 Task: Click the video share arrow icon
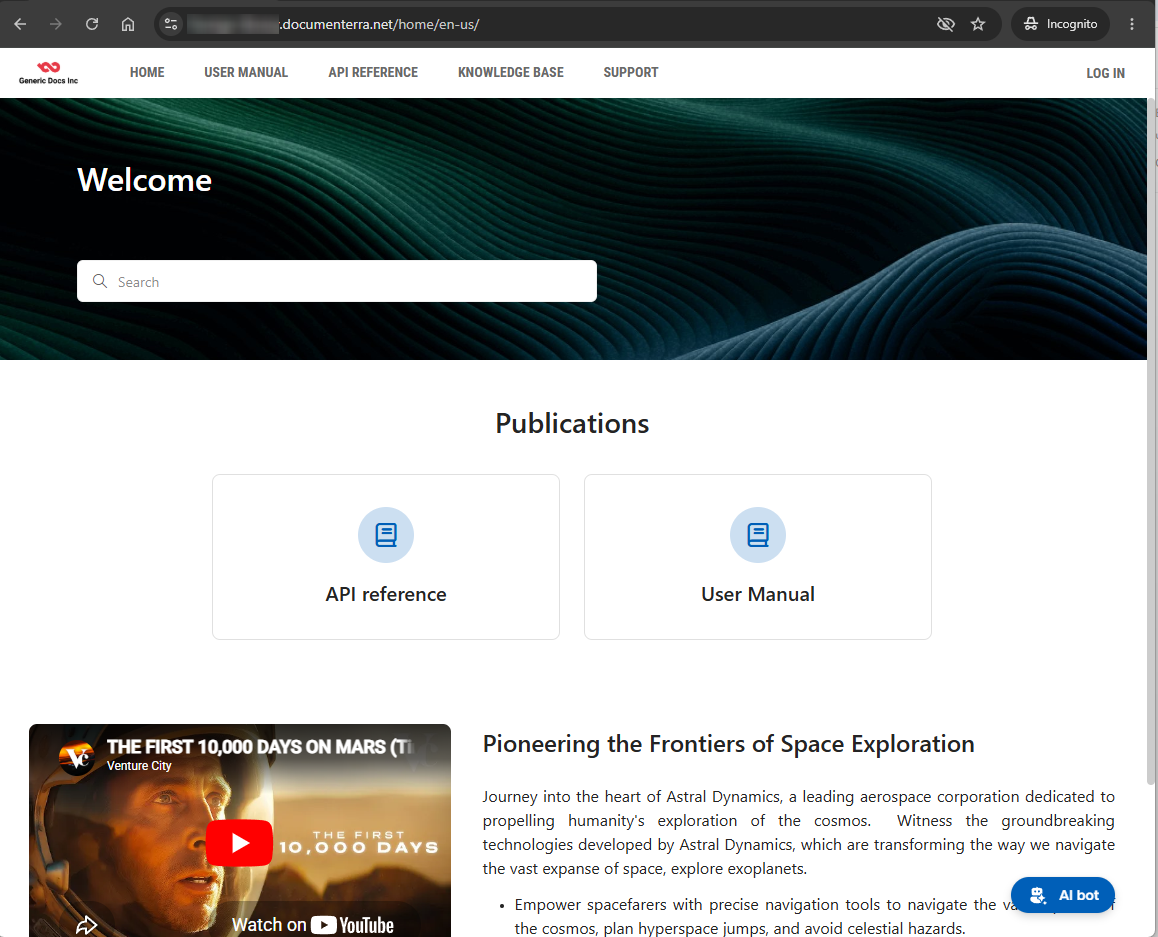(x=86, y=924)
